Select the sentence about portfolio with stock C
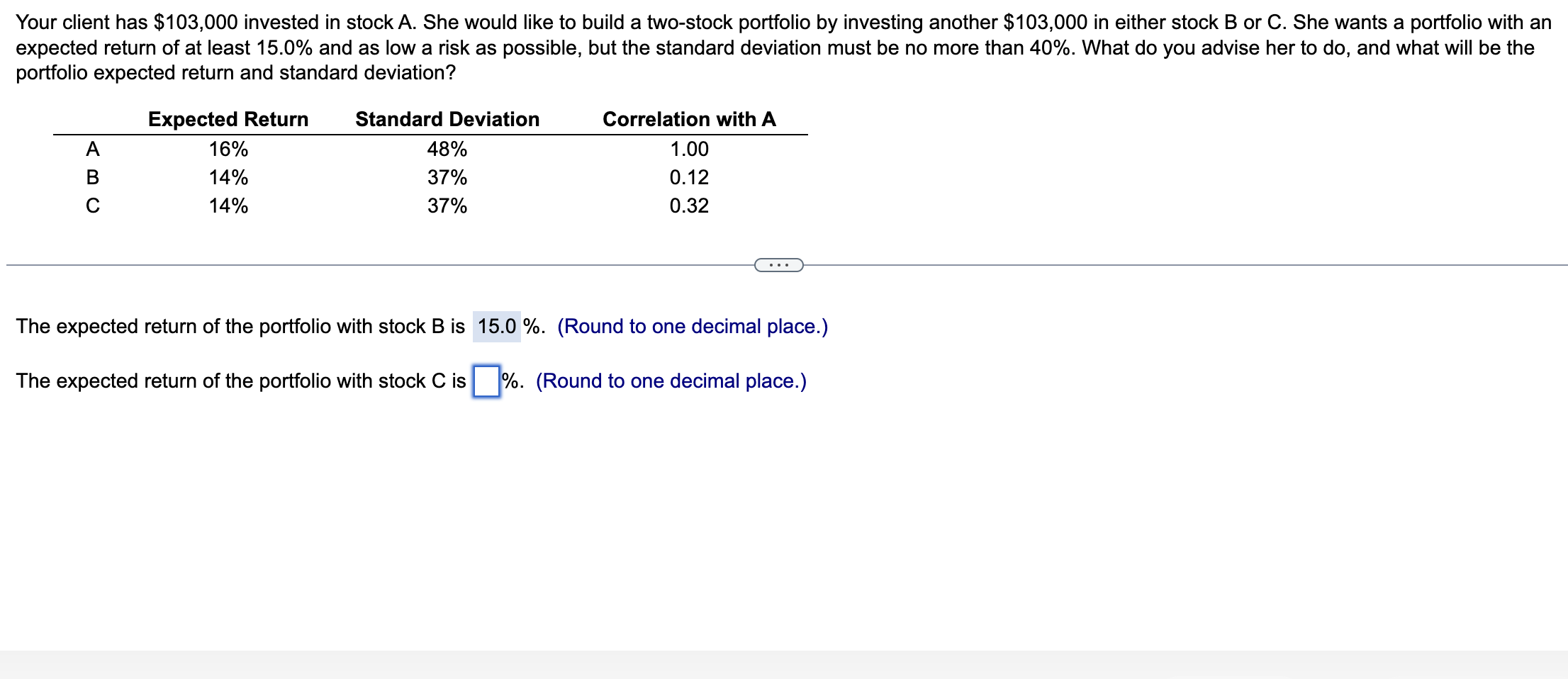Viewport: 1568px width, 679px height. click(241, 381)
